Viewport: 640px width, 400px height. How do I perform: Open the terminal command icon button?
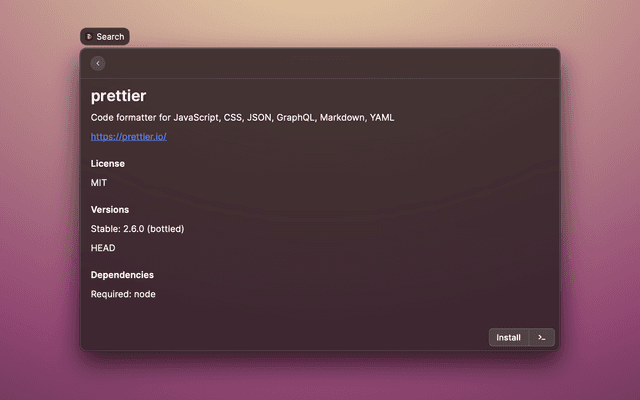coord(541,337)
